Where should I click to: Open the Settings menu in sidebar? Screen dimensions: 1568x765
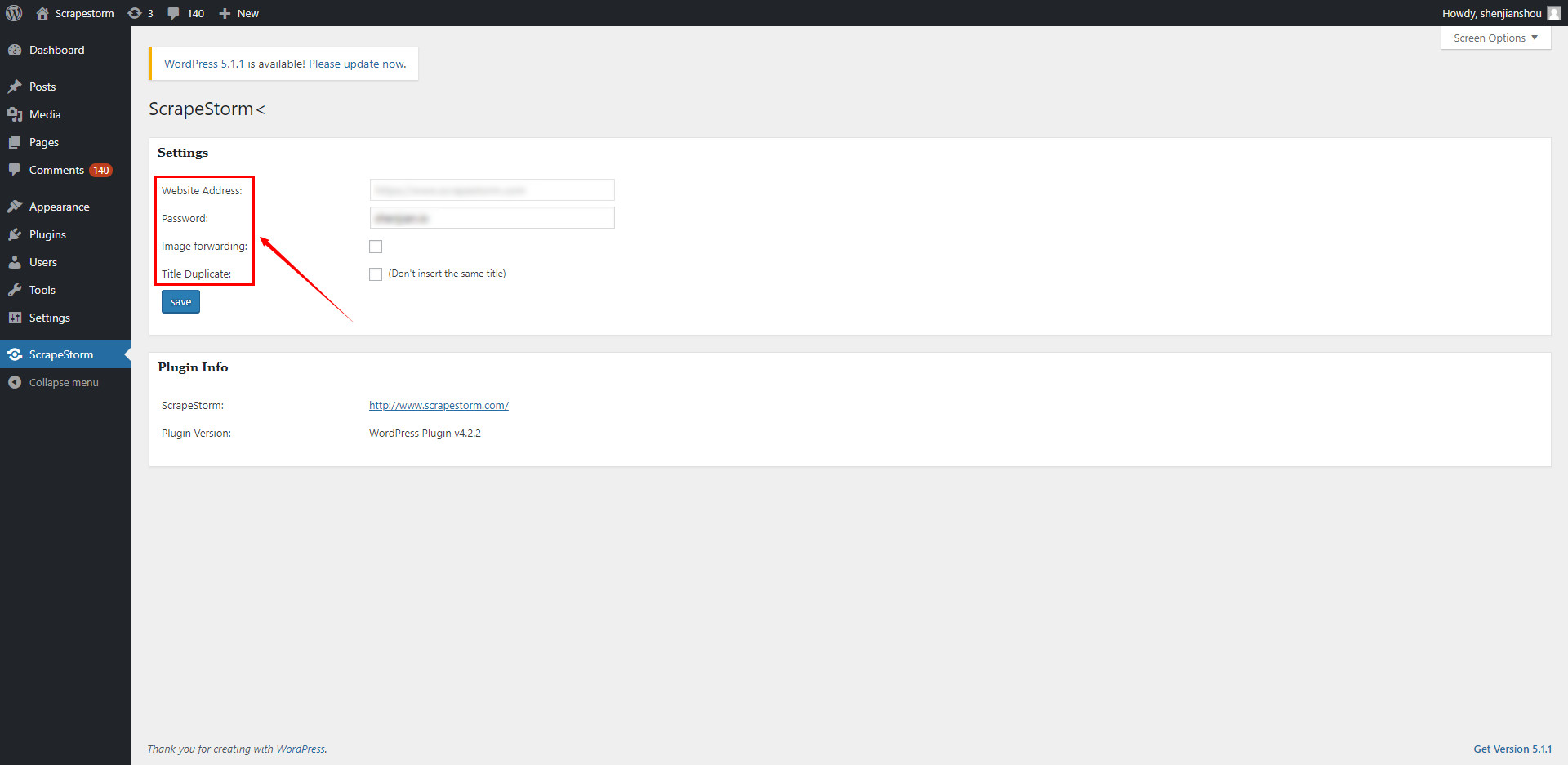tap(65, 318)
